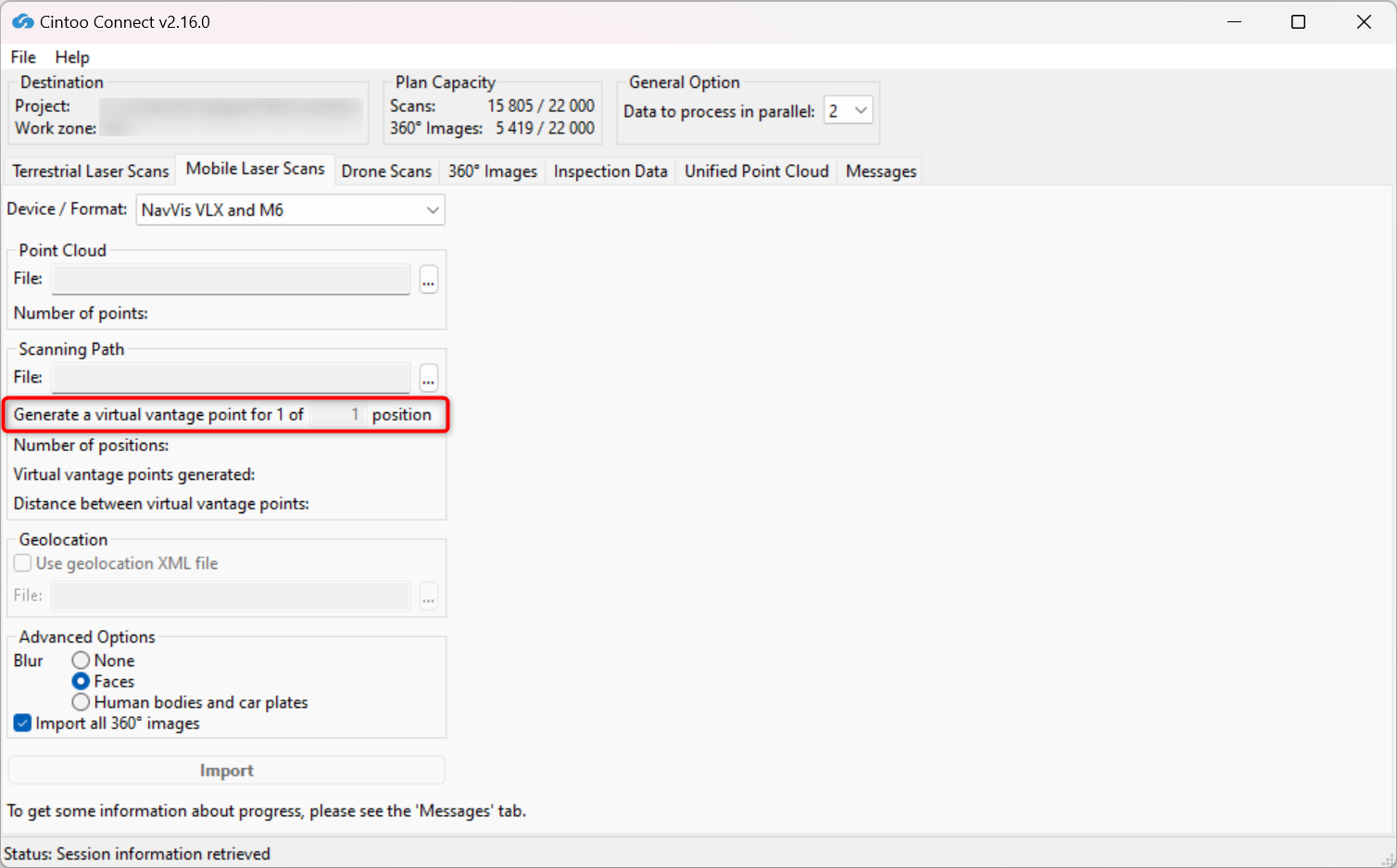The width and height of the screenshot is (1397, 868).
Task: Select the Mobile Laser Scans tab
Action: pyautogui.click(x=255, y=169)
